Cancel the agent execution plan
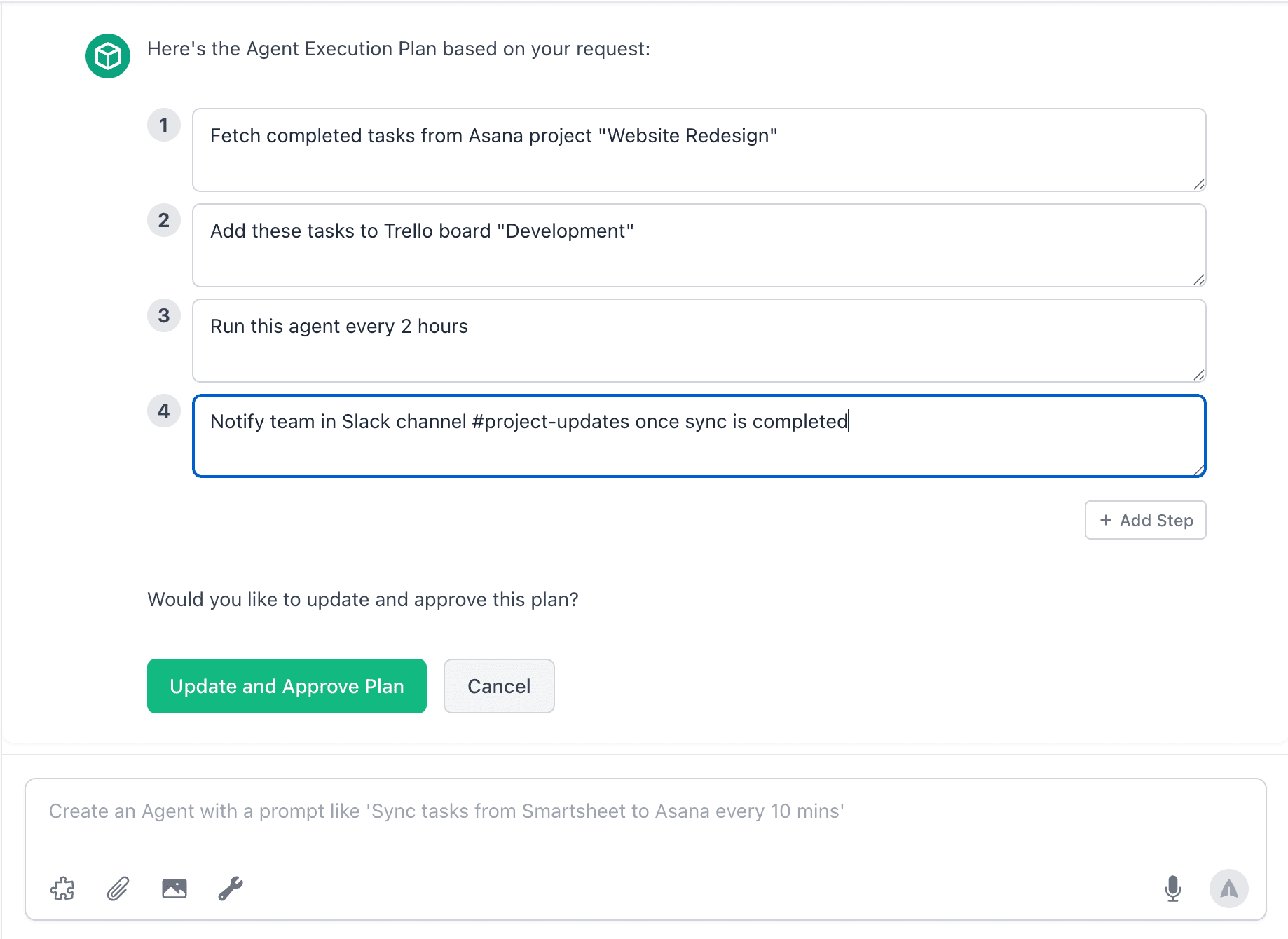This screenshot has height=939, width=1288. (499, 686)
